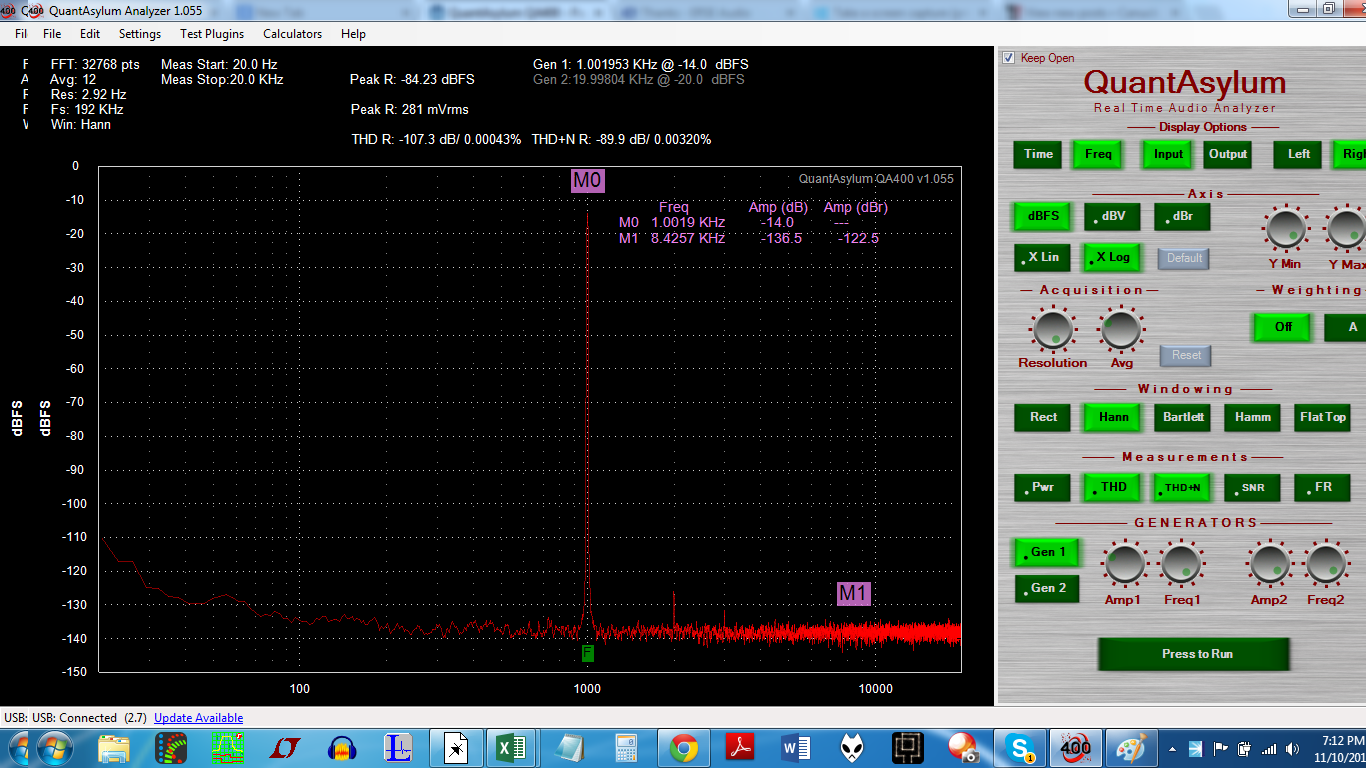The width and height of the screenshot is (1366, 768).
Task: Click the network signal tray icon
Action: click(x=1268, y=748)
